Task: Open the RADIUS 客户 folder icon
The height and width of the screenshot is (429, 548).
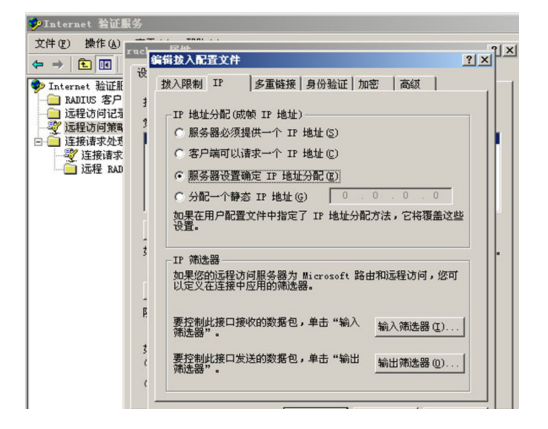Action: 53,100
